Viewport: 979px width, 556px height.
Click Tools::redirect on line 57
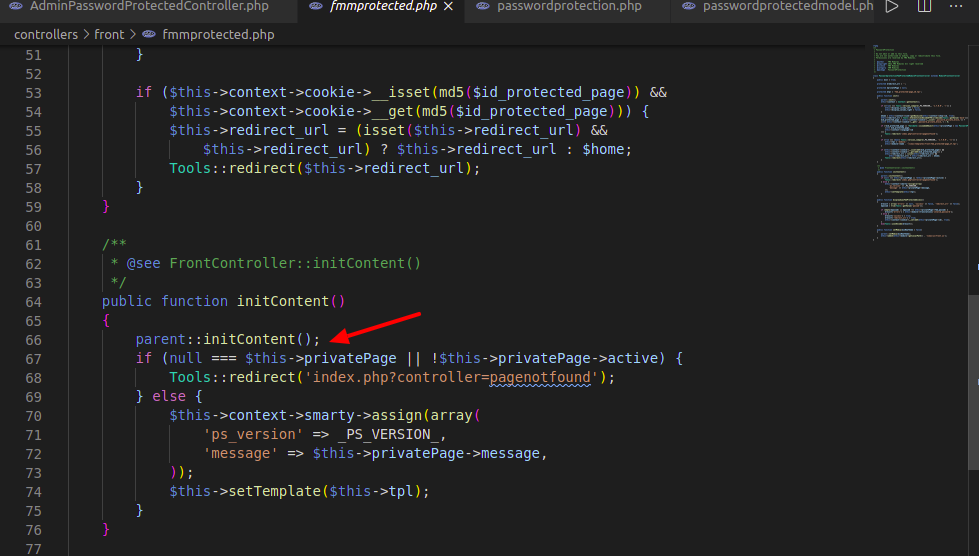(232, 168)
